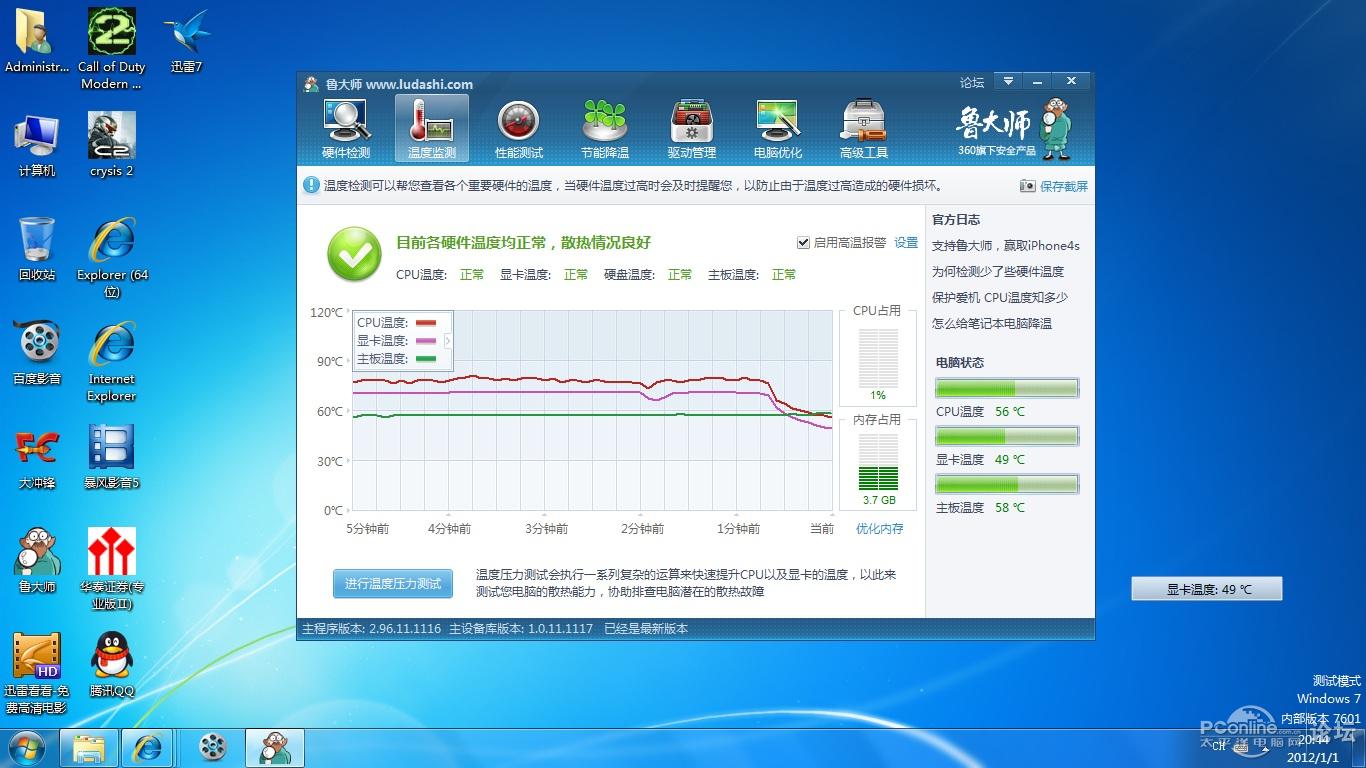Click the 保存截屏 link
The image size is (1366, 768).
(x=1064, y=186)
